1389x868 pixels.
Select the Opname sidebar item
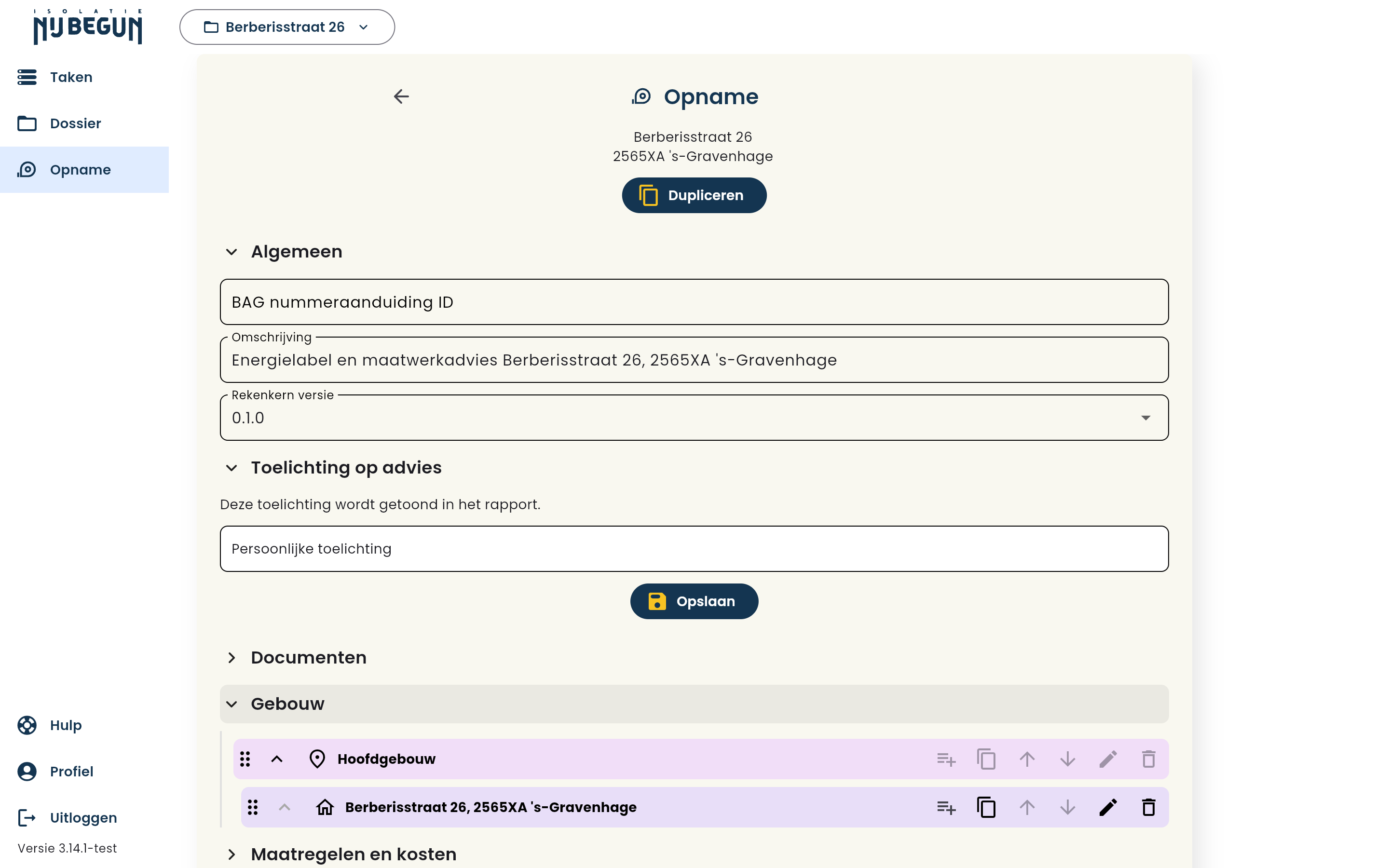[84, 169]
